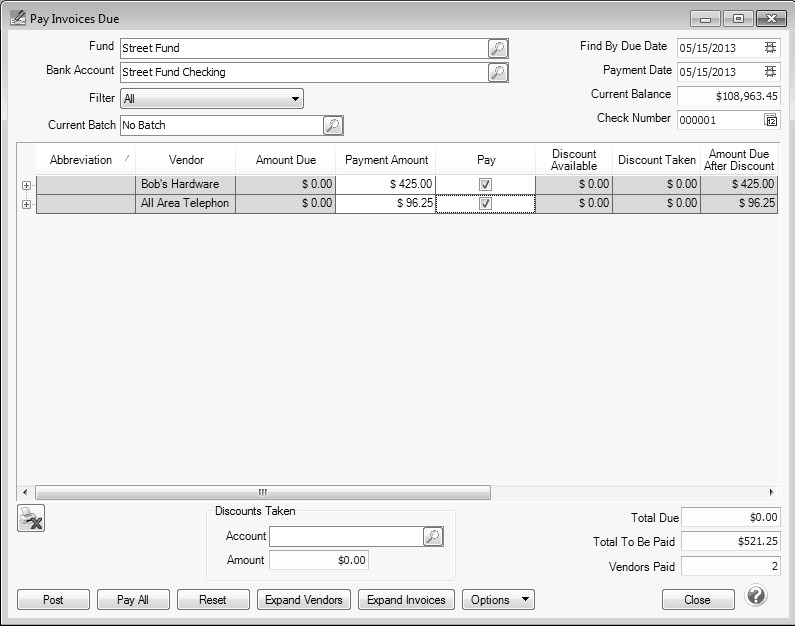The width and height of the screenshot is (795, 626).
Task: Click the Check Number lookup icon
Action: point(770,119)
